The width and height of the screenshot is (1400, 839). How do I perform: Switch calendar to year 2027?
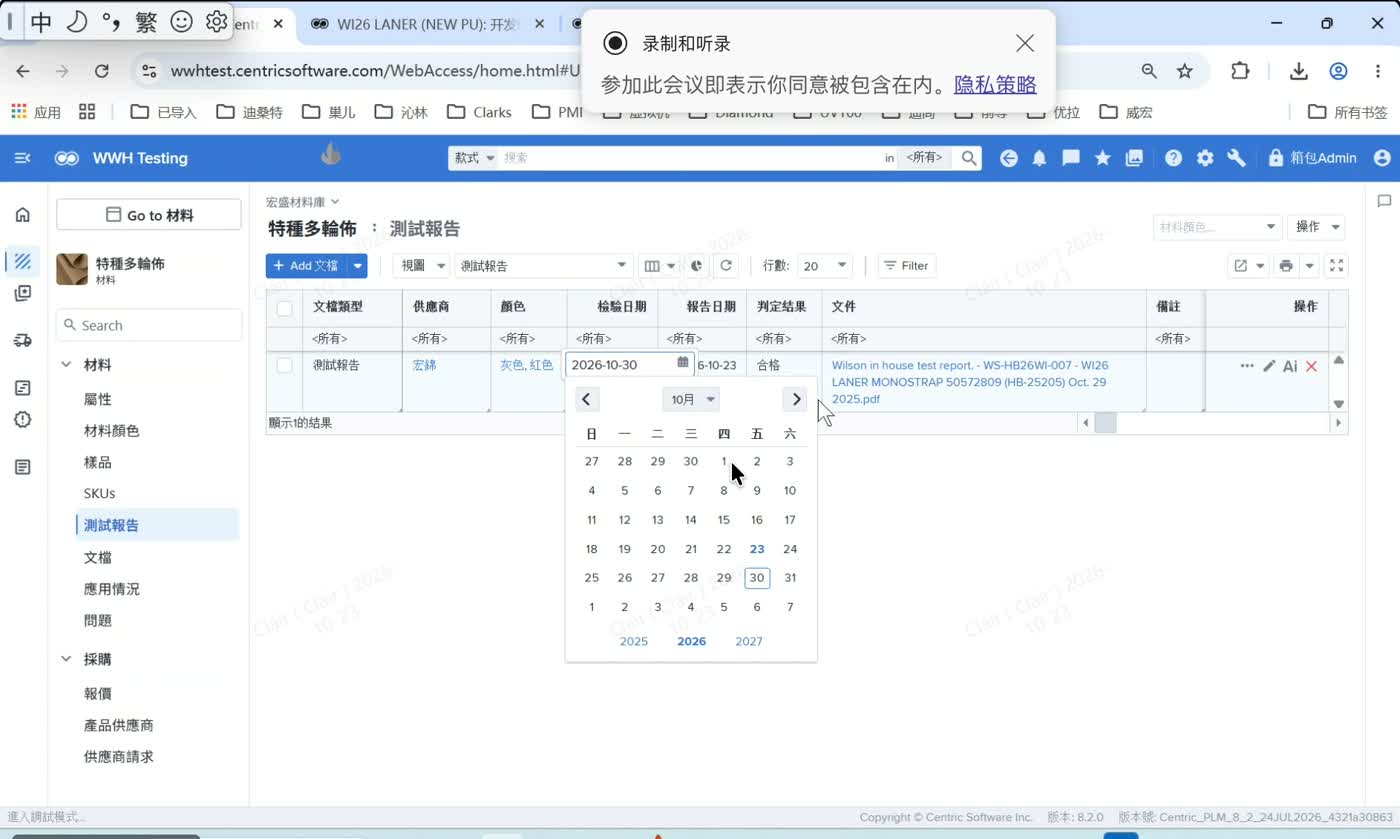pyautogui.click(x=749, y=642)
